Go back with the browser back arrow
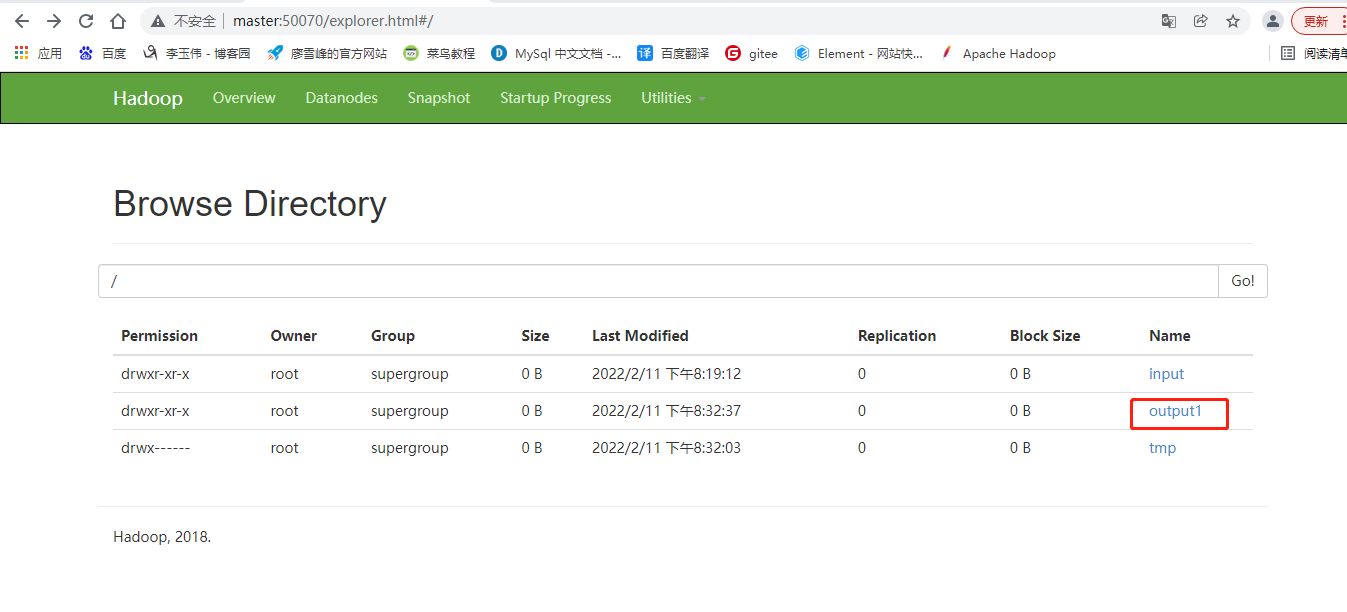Screen dimensions: 1347x612 click(x=22, y=21)
